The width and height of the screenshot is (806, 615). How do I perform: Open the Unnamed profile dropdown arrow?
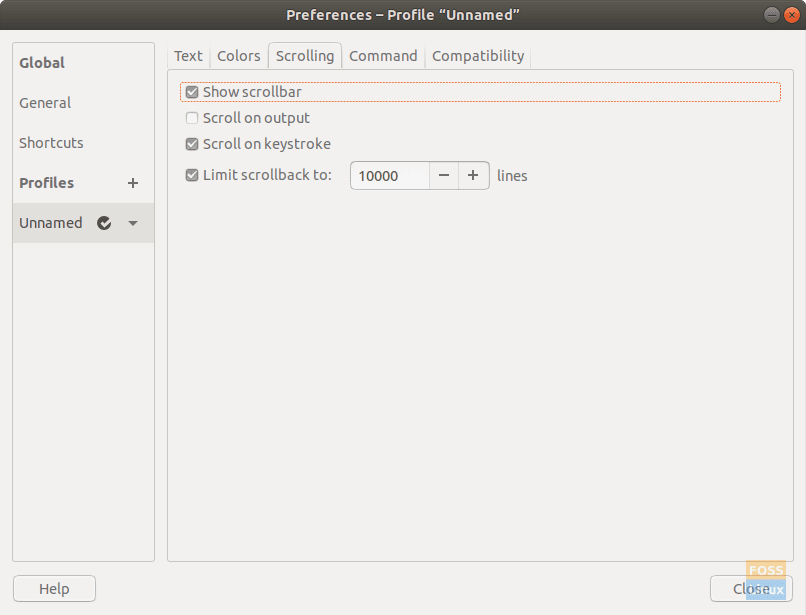(133, 223)
